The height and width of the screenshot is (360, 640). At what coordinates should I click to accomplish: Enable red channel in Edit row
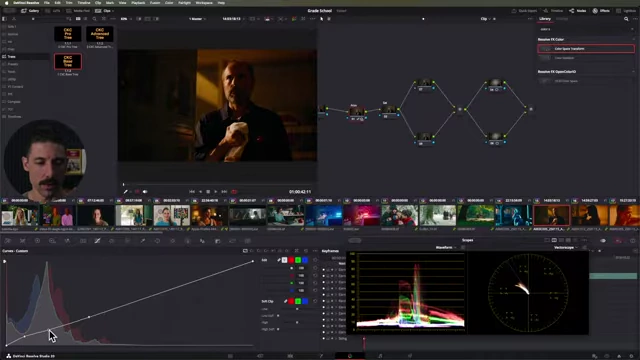tap(291, 260)
